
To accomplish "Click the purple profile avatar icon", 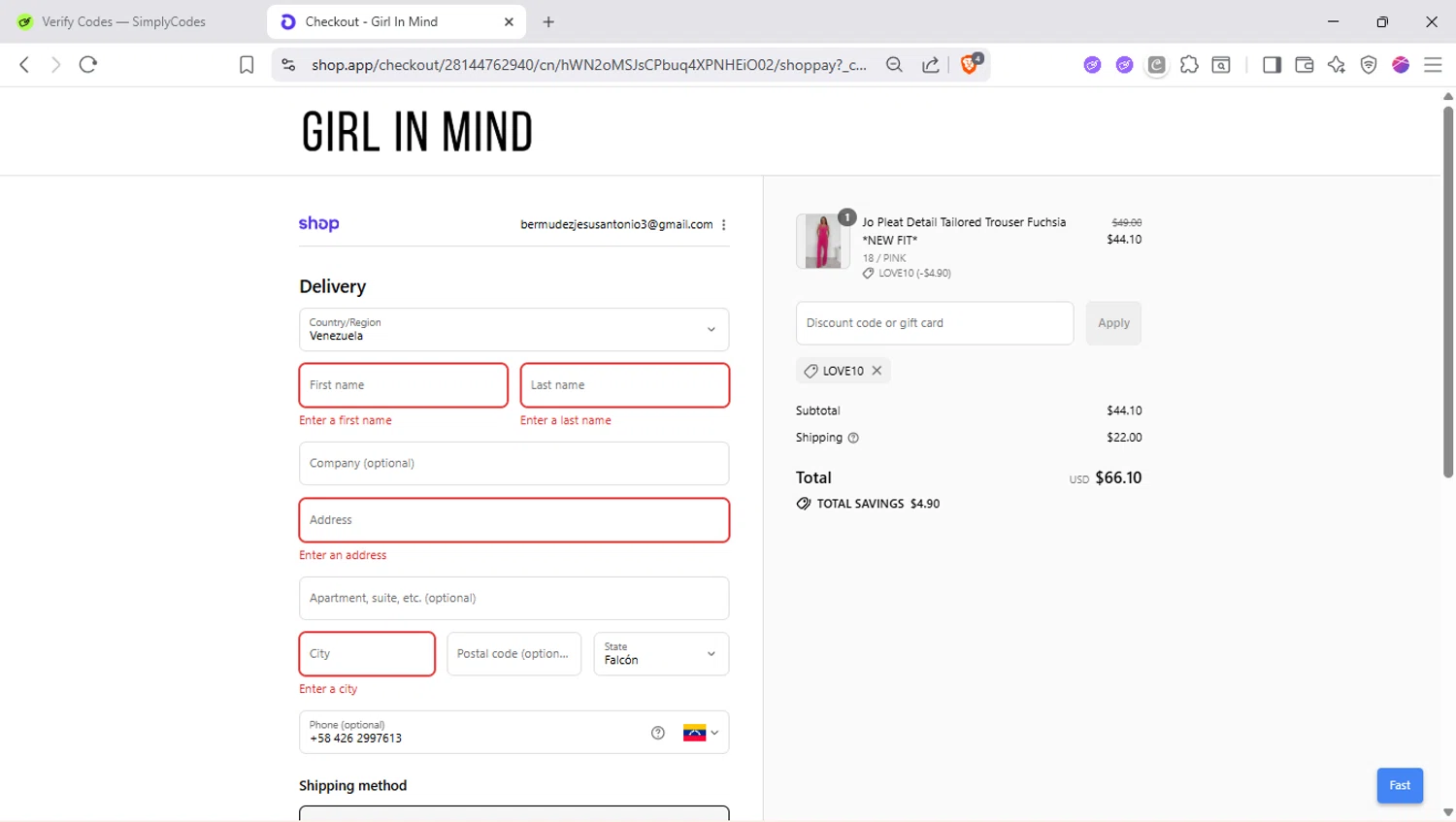I will (x=1401, y=65).
